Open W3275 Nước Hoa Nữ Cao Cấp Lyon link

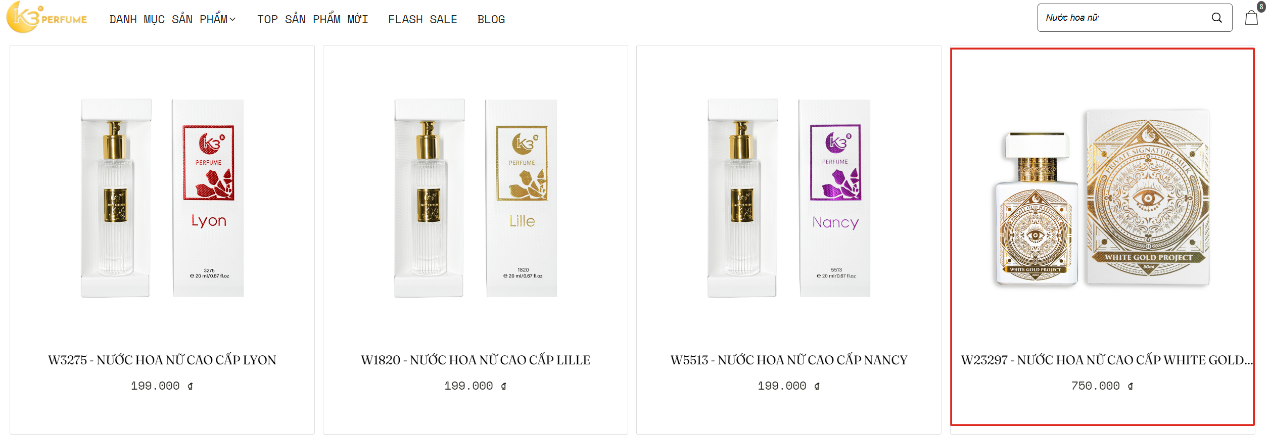coord(162,360)
